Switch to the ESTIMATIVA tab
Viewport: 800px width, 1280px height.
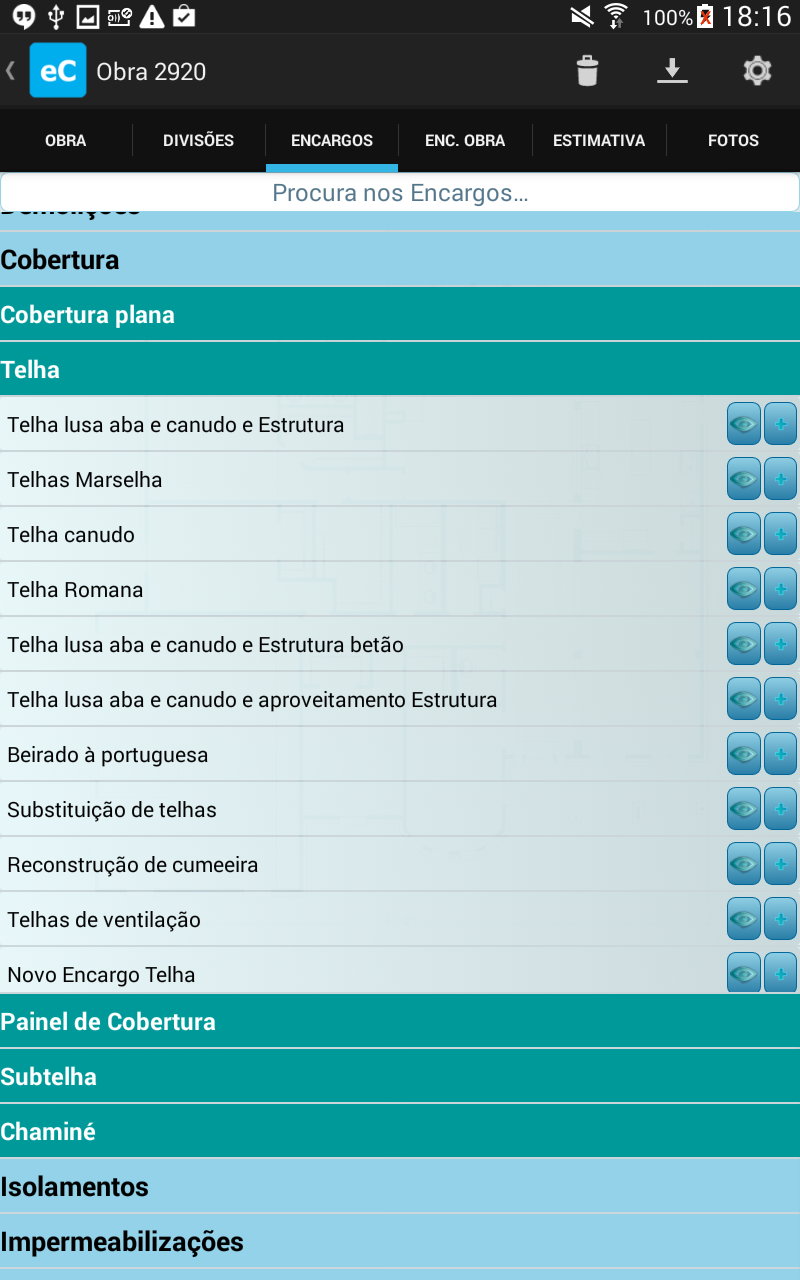click(599, 140)
